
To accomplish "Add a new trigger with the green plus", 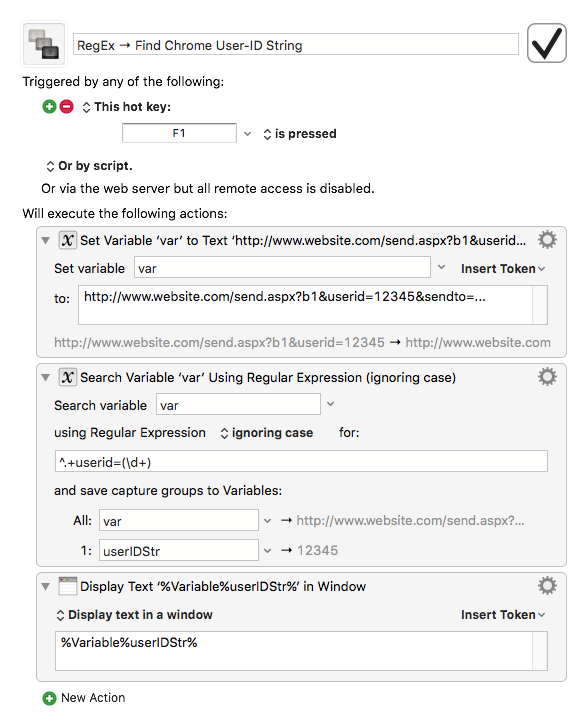I will (x=49, y=107).
